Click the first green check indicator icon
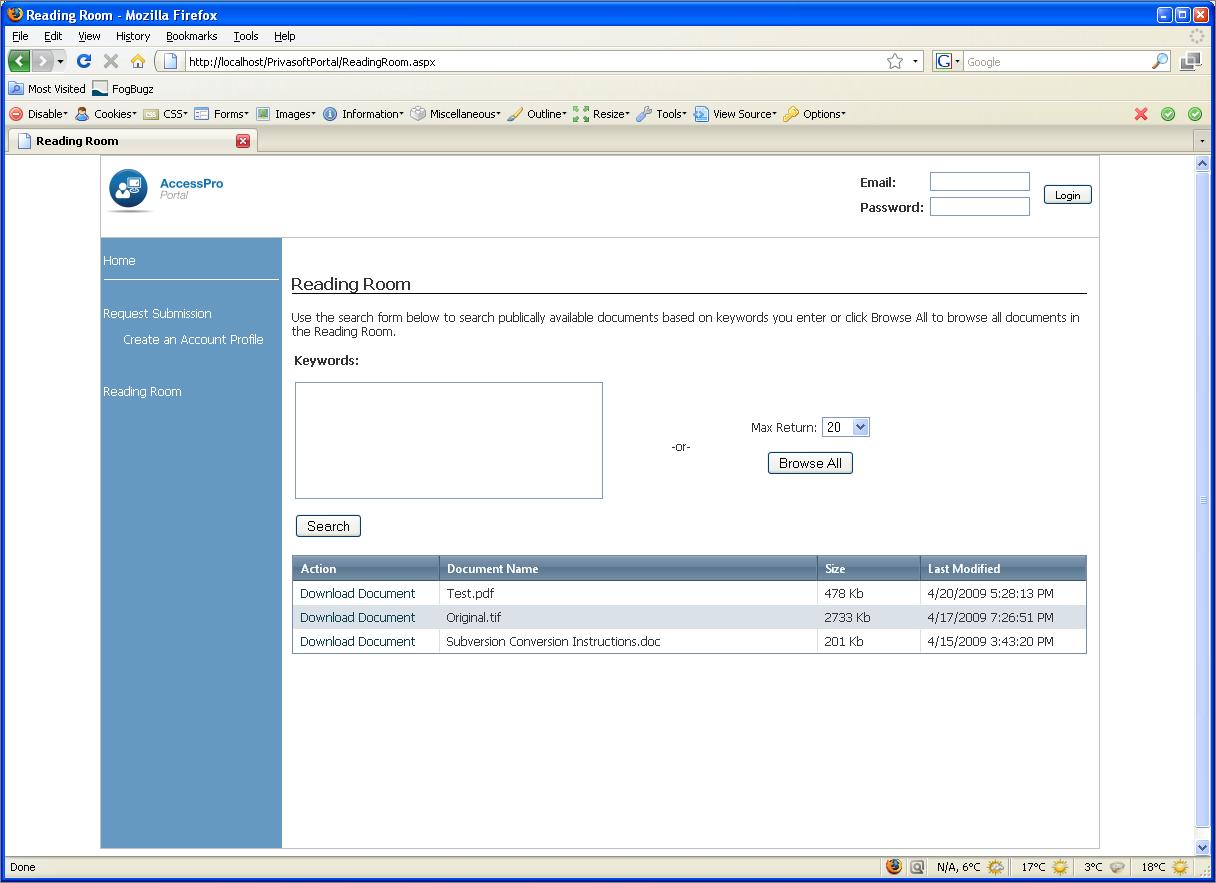The width and height of the screenshot is (1216, 883). pyautogui.click(x=1168, y=114)
